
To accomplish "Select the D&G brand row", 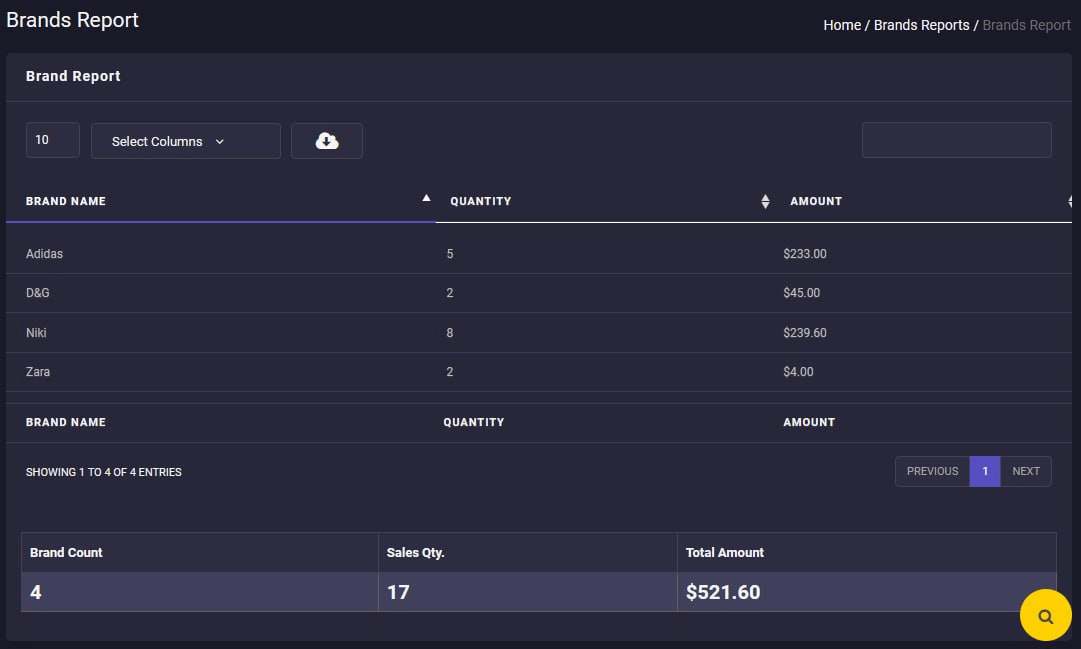I will [38, 293].
